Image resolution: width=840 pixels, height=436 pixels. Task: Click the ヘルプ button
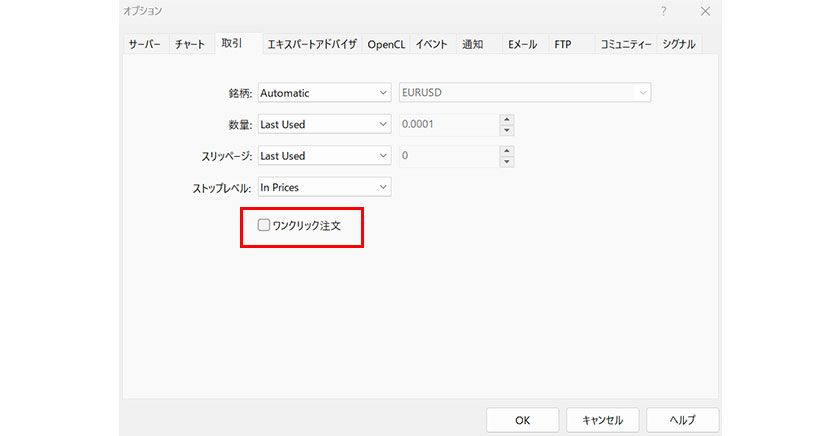pyautogui.click(x=682, y=420)
